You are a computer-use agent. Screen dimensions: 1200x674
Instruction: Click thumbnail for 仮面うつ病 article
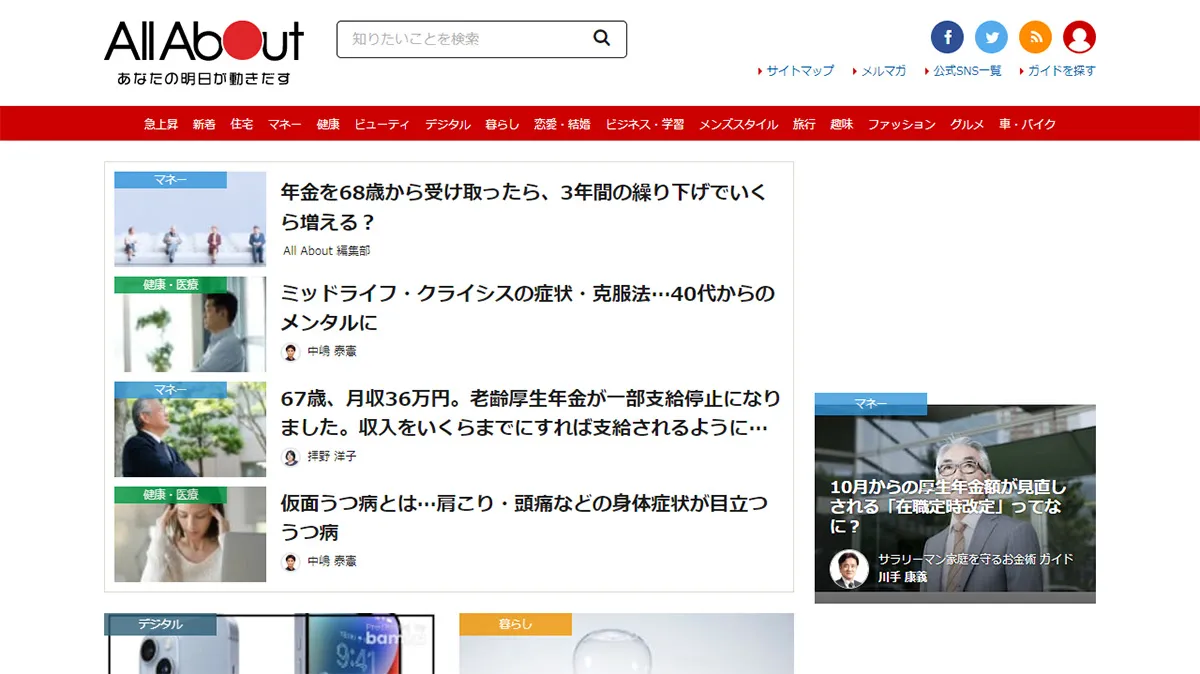click(190, 535)
